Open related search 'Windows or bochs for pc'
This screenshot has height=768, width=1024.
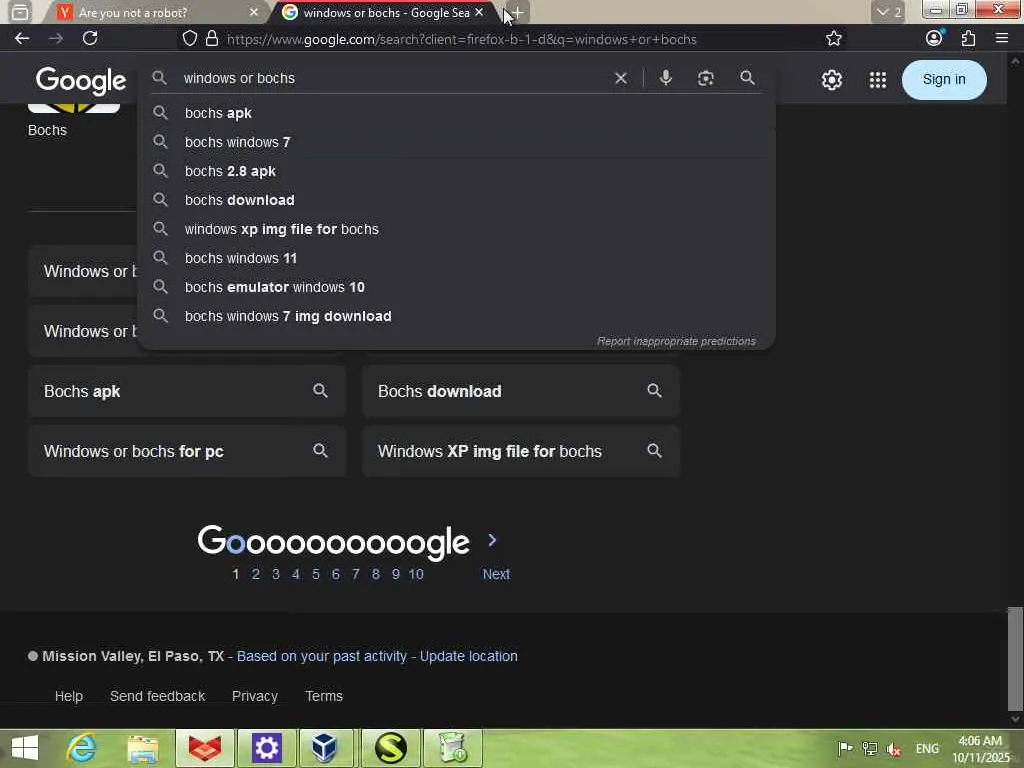pyautogui.click(x=187, y=451)
